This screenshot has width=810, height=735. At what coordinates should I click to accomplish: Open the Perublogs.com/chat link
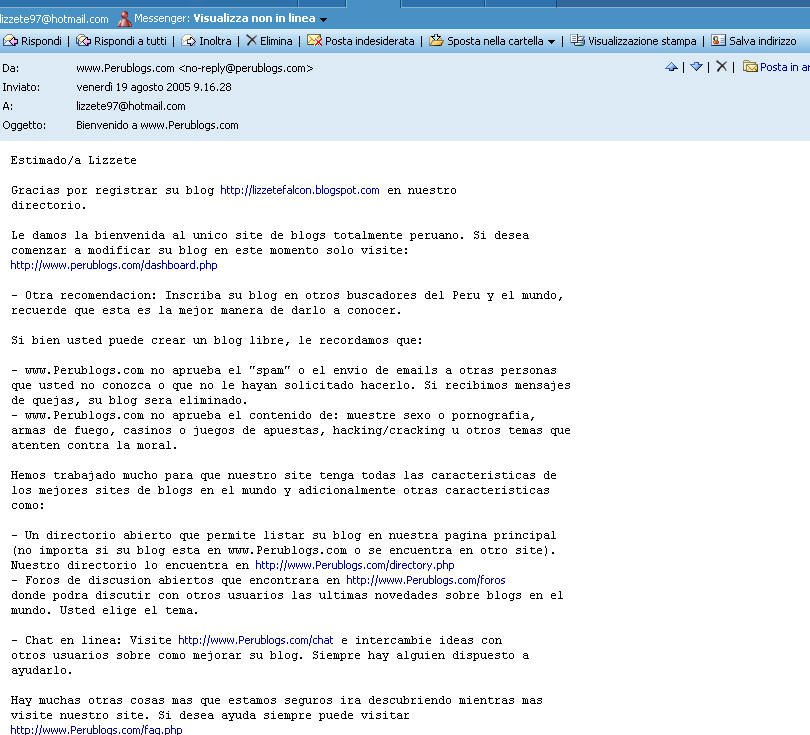pyautogui.click(x=256, y=640)
